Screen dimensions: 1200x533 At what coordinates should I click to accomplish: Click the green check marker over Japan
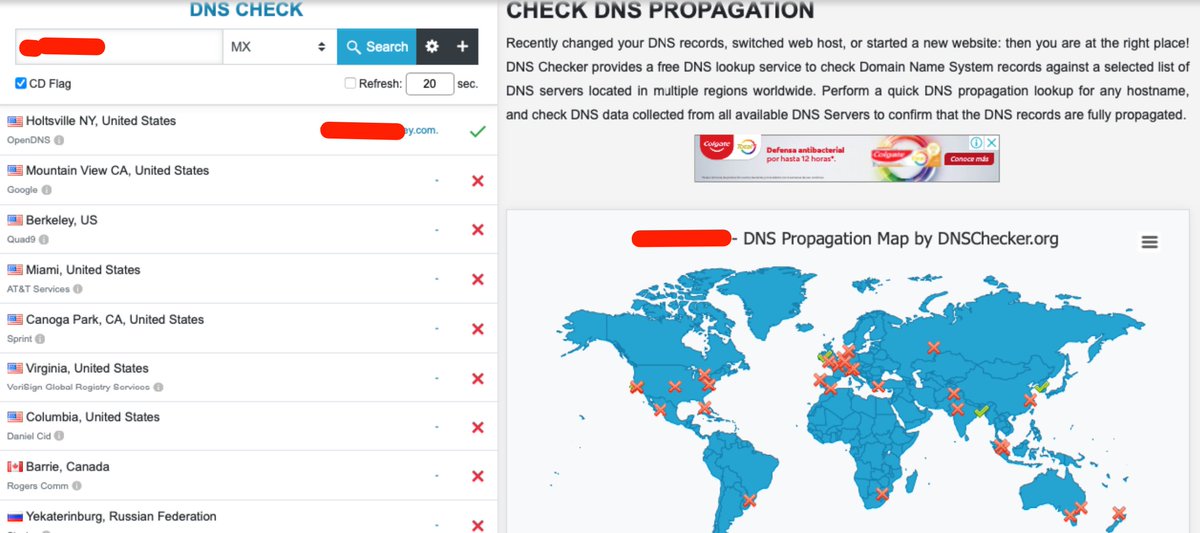(1041, 387)
